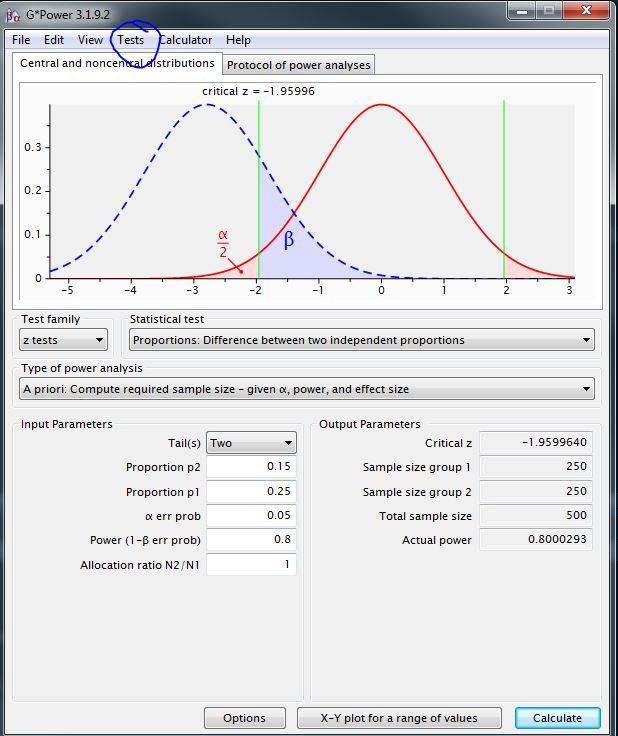Open the Help menu
618x736 pixels.
pyautogui.click(x=238, y=40)
